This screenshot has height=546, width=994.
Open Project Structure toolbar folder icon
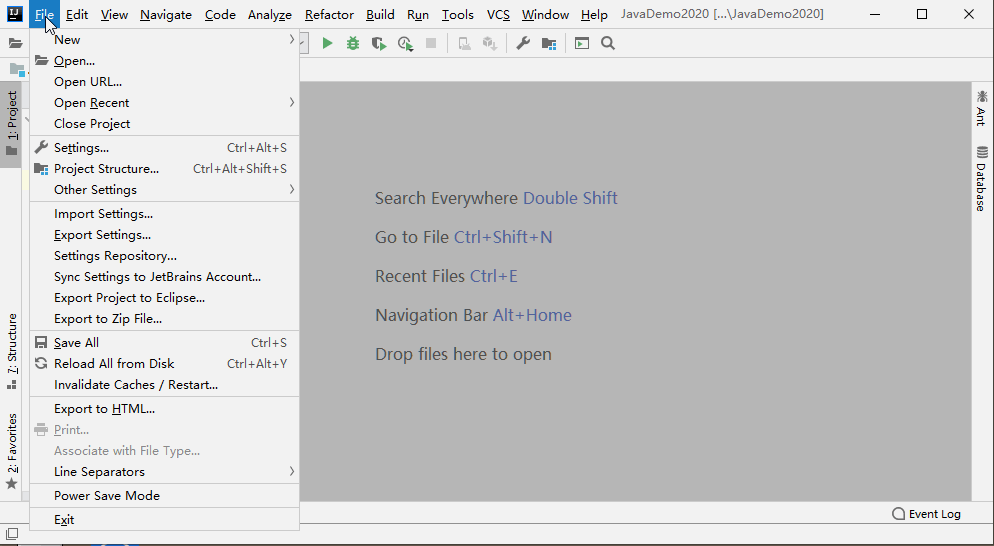pyautogui.click(x=549, y=43)
